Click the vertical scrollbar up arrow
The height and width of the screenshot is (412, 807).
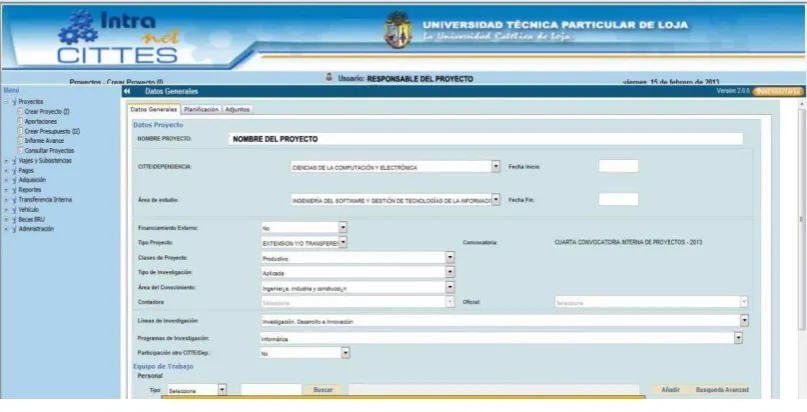[802, 104]
